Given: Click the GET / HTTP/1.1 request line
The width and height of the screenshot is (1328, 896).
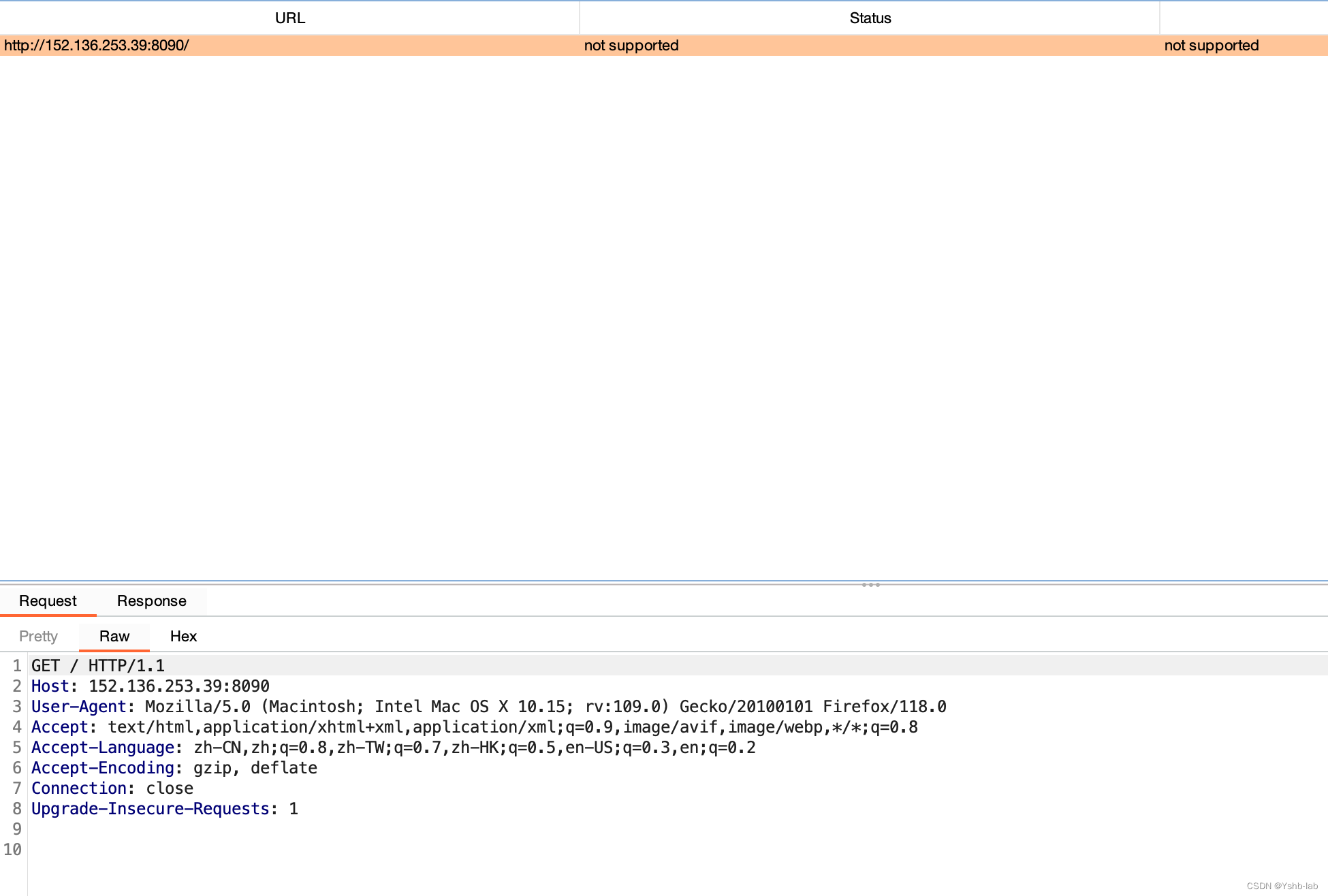Looking at the screenshot, I should pos(98,665).
